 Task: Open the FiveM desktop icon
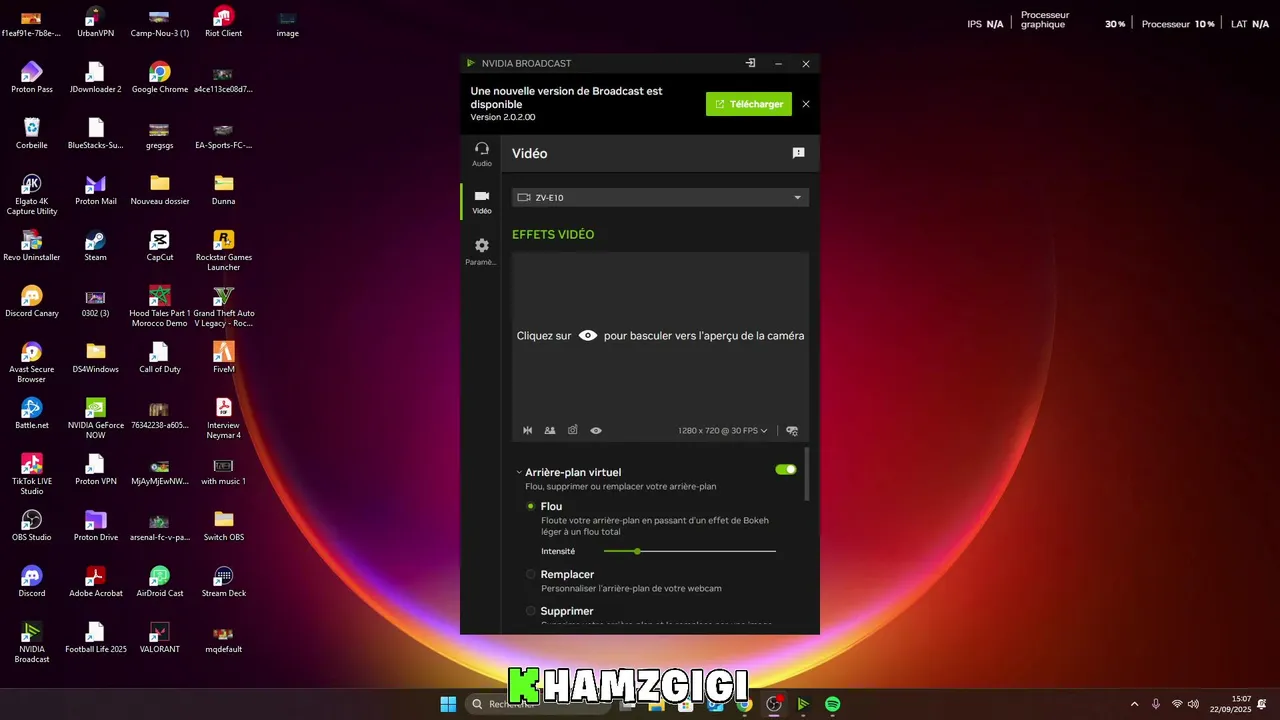pos(224,358)
